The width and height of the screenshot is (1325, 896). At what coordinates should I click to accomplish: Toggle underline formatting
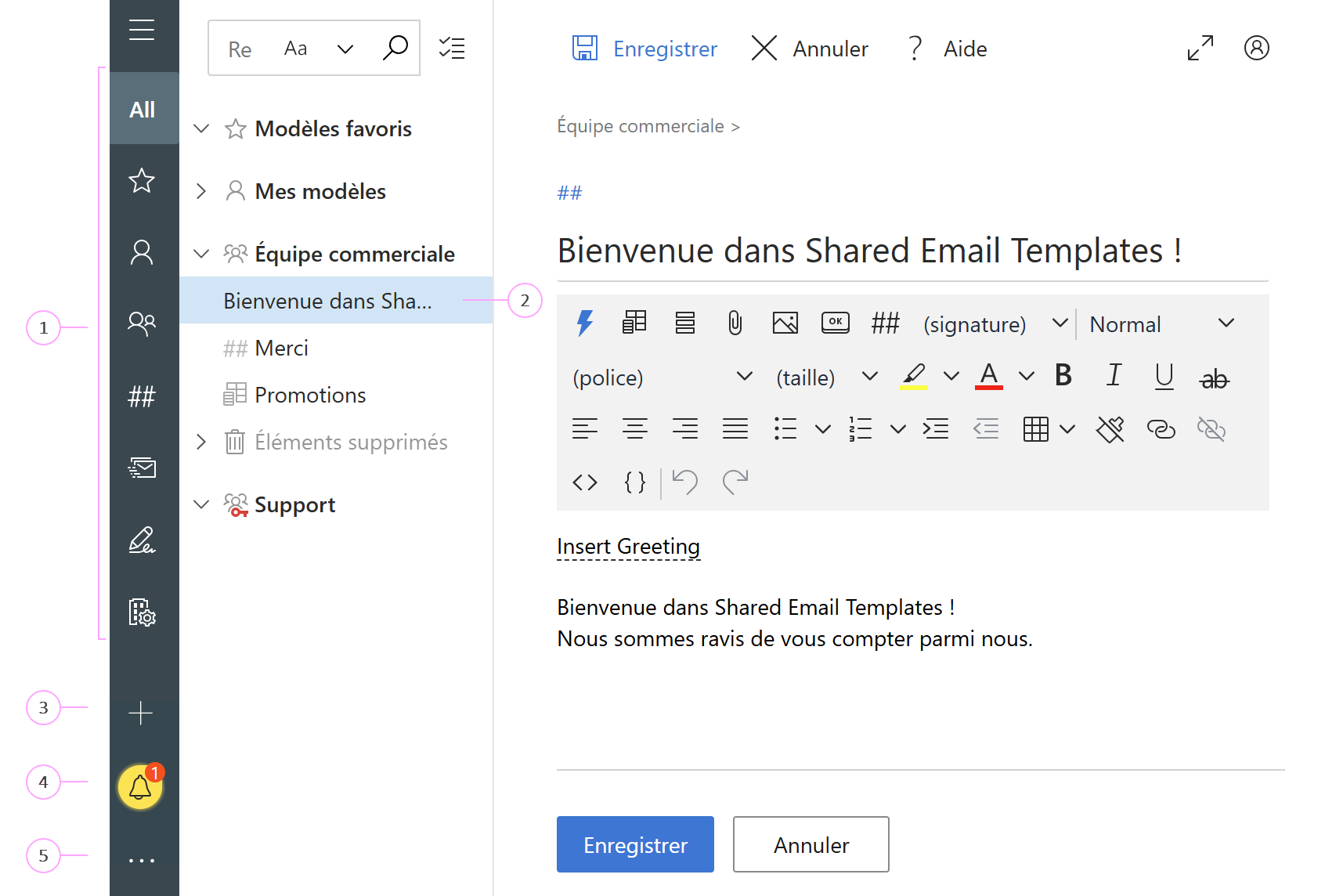point(1164,376)
